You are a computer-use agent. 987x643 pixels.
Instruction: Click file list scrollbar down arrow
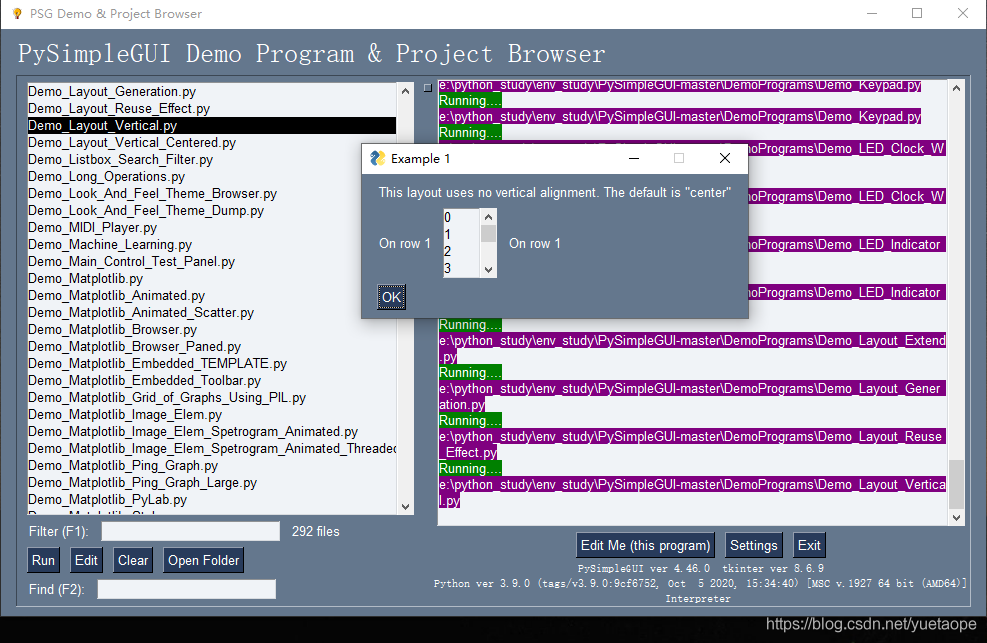pos(405,506)
